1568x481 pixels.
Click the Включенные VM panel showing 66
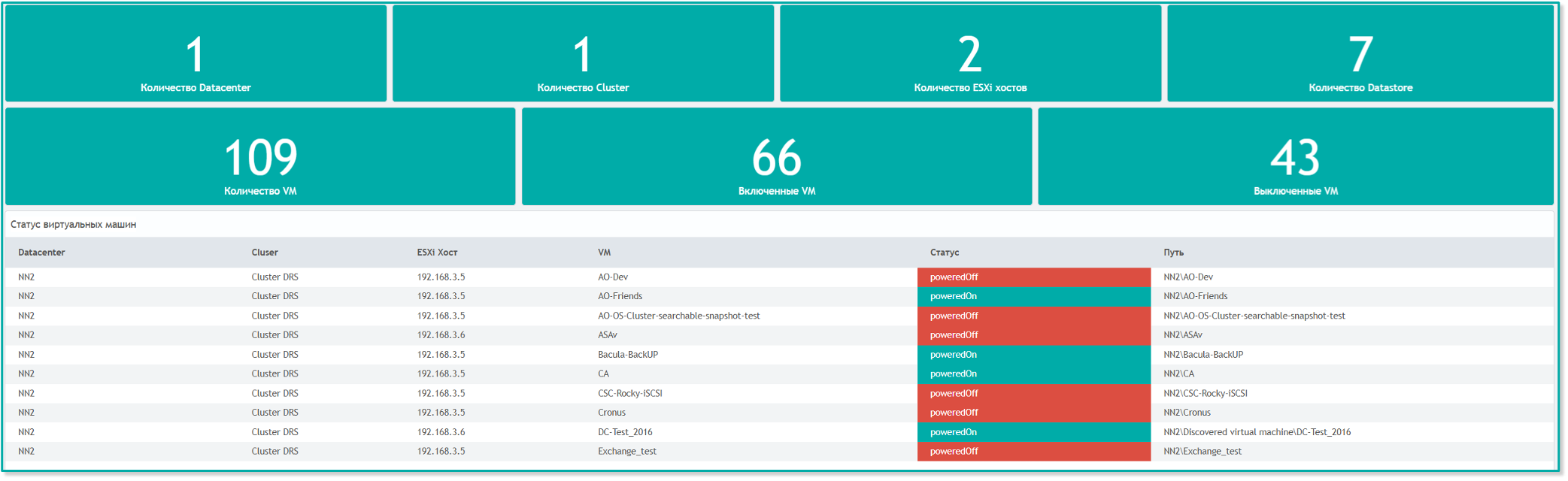777,157
